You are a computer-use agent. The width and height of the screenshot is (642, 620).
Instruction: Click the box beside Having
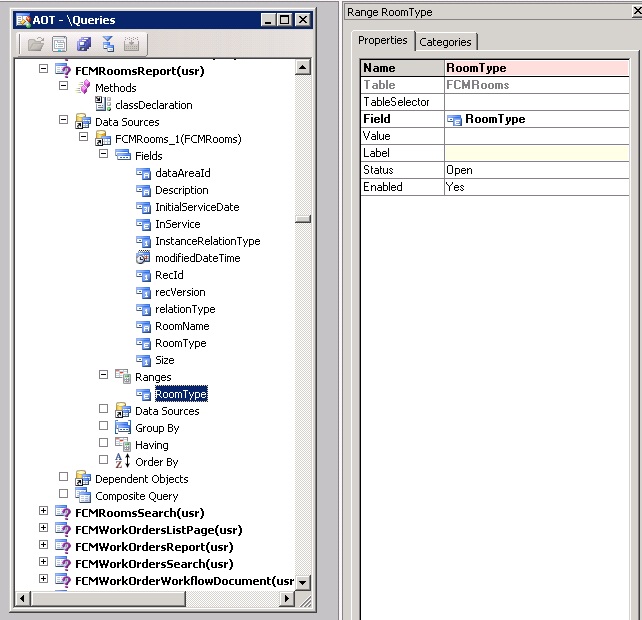(104, 443)
